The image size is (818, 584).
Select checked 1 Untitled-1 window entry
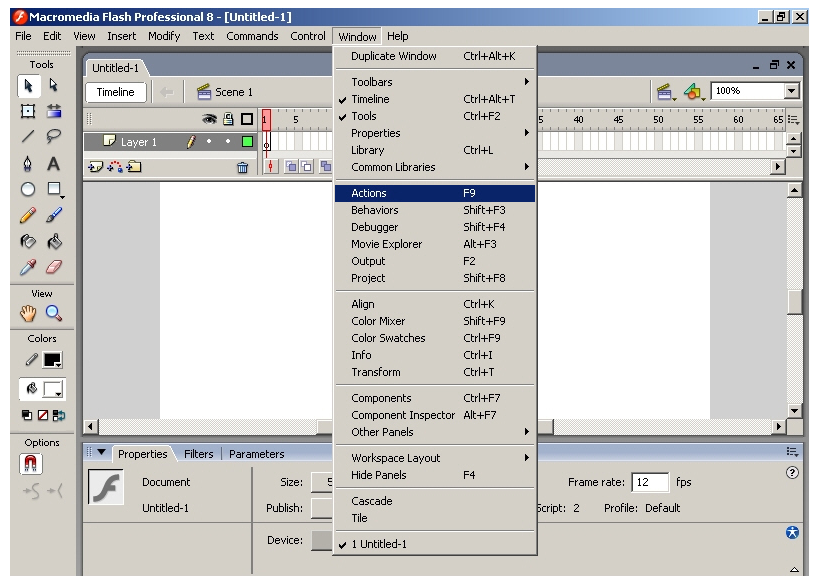coord(435,544)
